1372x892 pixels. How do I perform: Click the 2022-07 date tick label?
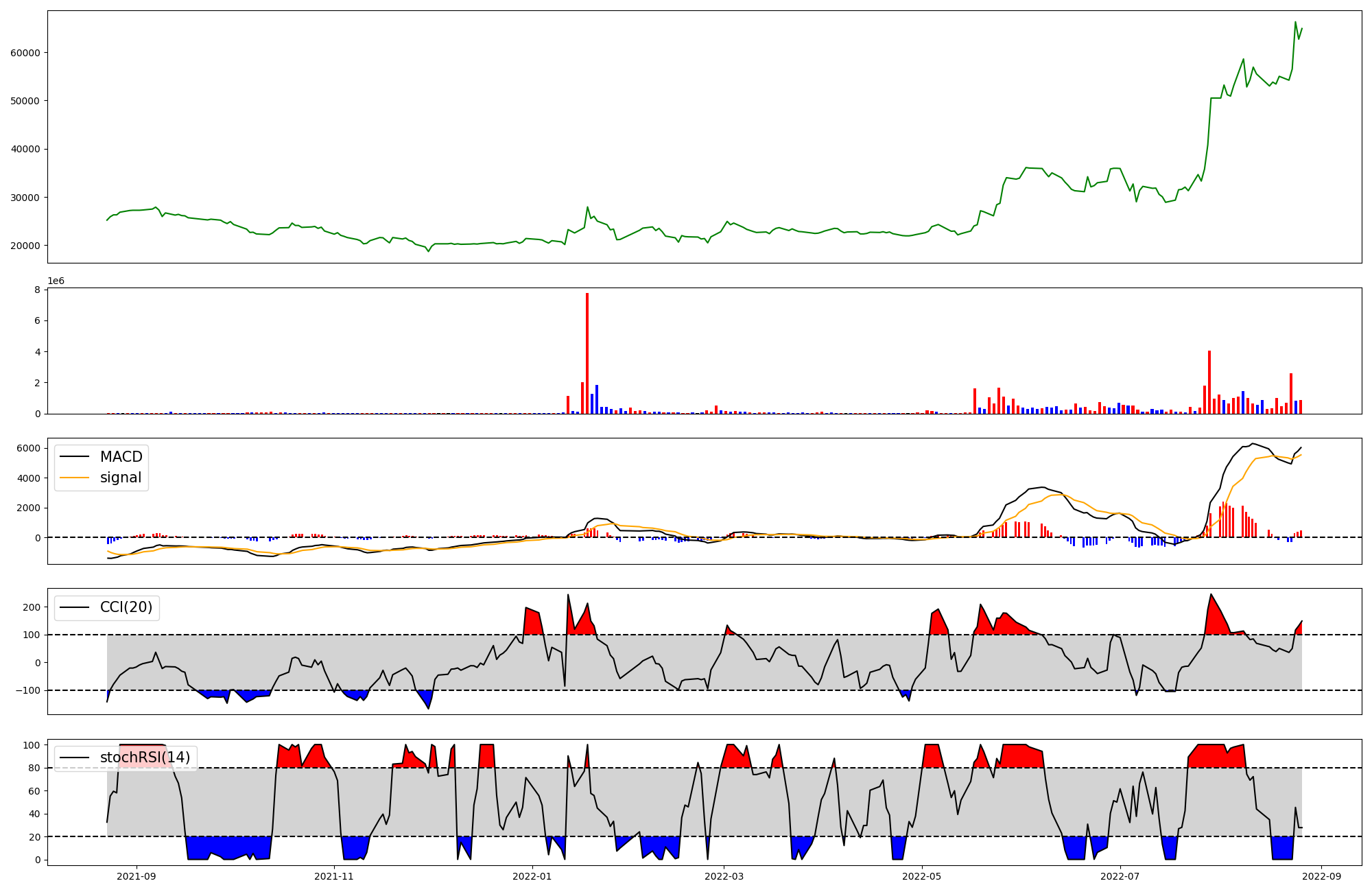pyautogui.click(x=1120, y=876)
